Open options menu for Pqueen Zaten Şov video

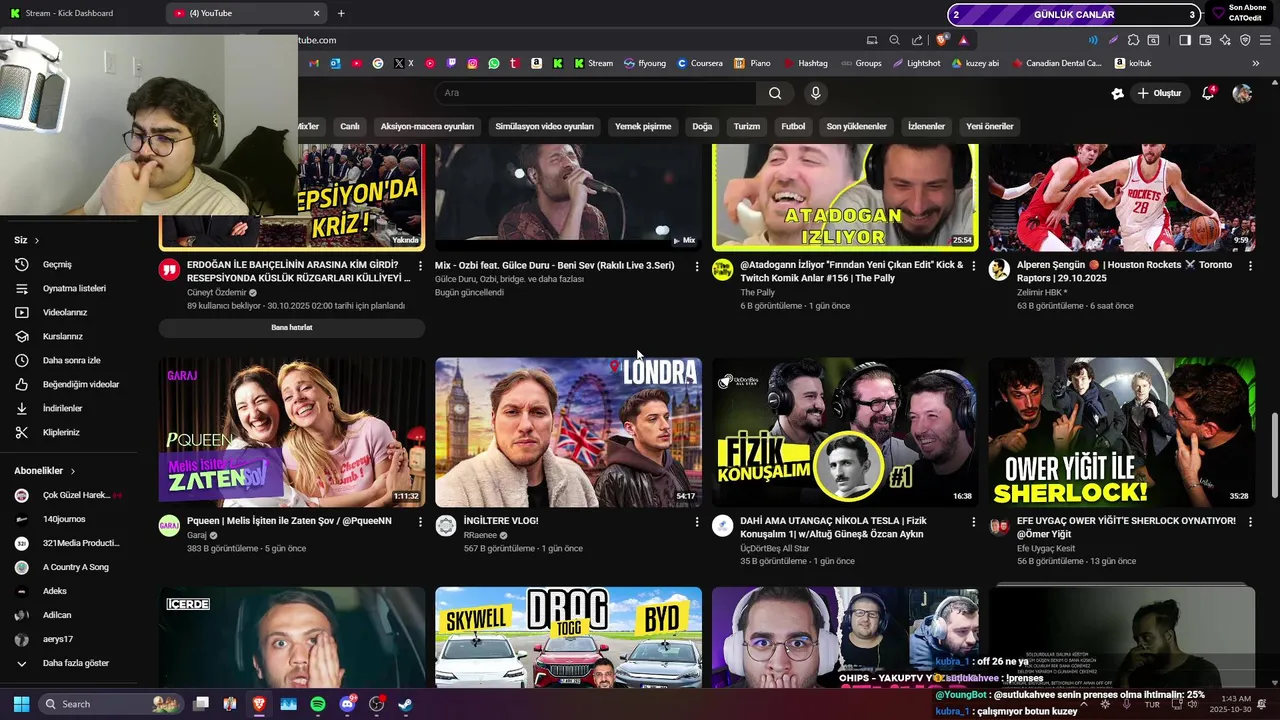point(420,522)
